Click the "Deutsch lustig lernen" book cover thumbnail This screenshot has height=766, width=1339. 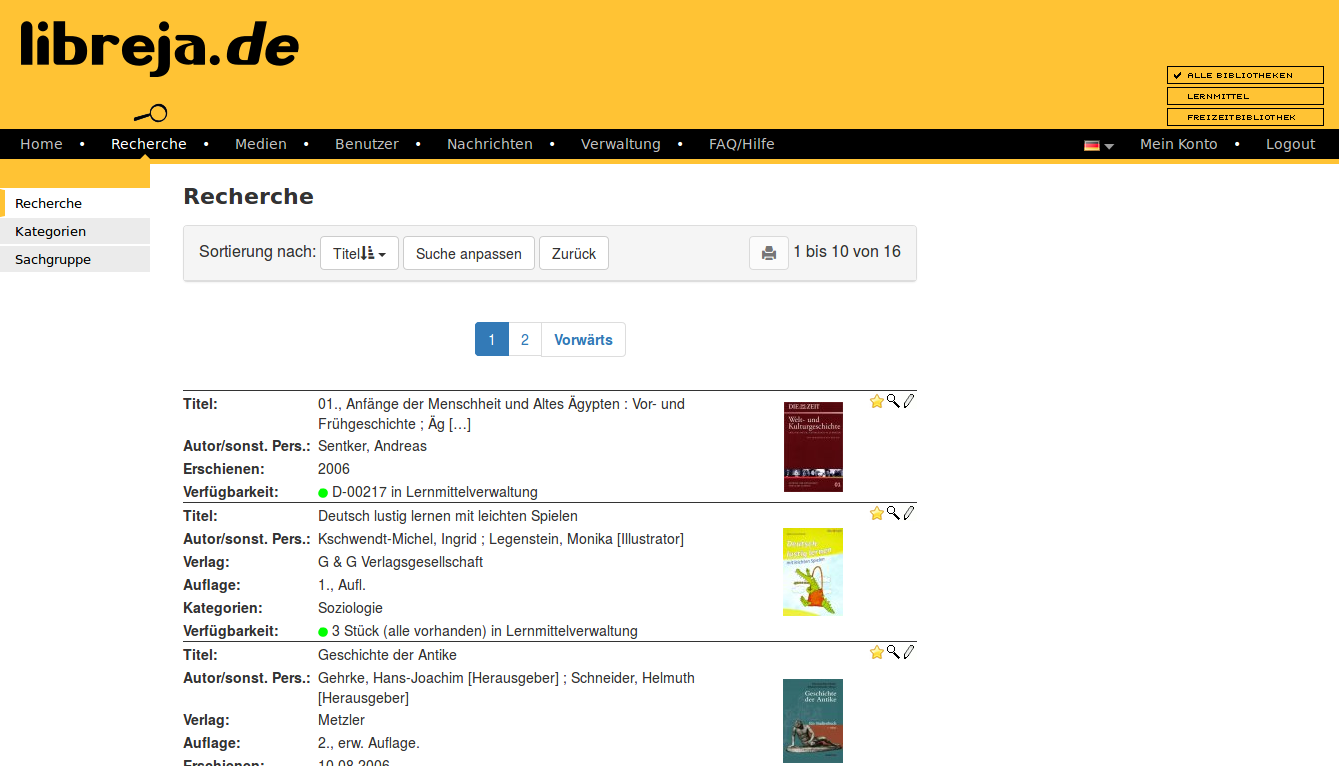813,571
